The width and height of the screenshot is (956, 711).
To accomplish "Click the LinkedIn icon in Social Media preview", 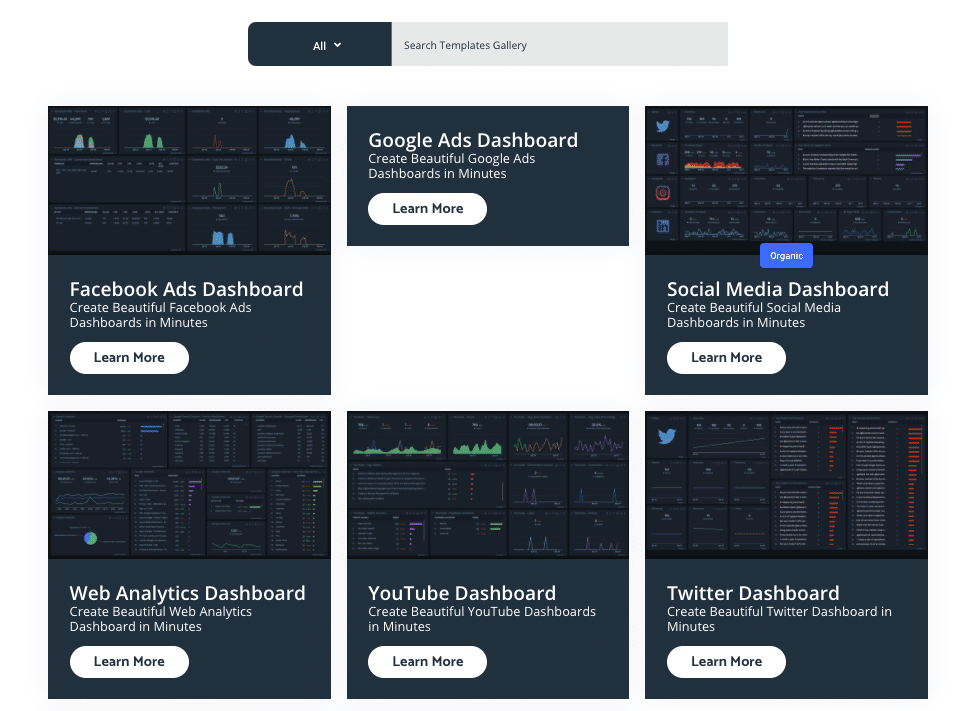I will point(663,226).
